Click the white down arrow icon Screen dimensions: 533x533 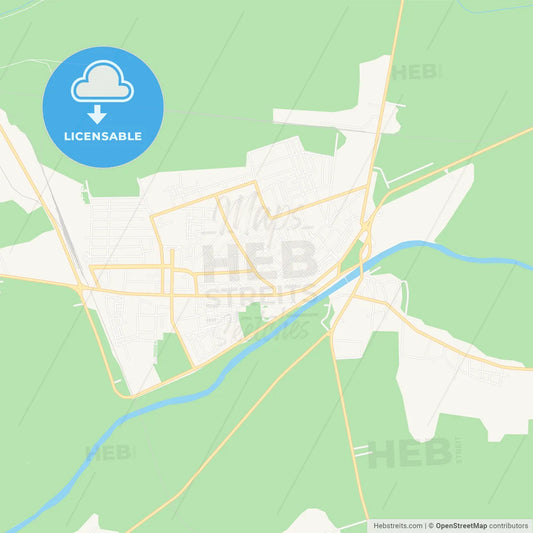[x=97, y=115]
